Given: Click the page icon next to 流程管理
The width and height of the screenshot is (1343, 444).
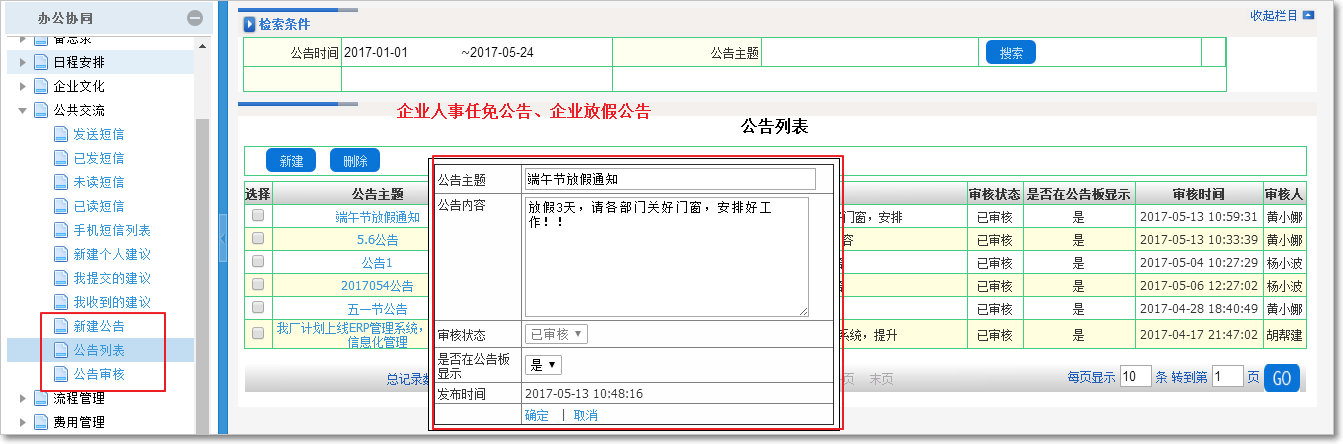Looking at the screenshot, I should [41, 398].
